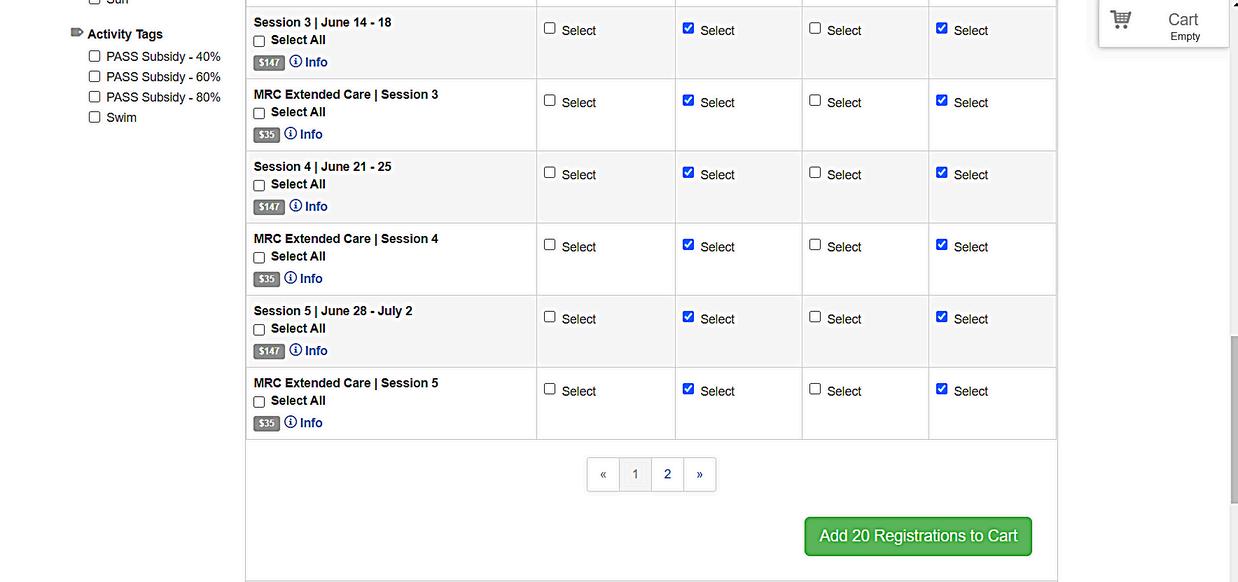Click the $35 price badge for Extended Care Session 5
The image size is (1238, 582).
[266, 423]
